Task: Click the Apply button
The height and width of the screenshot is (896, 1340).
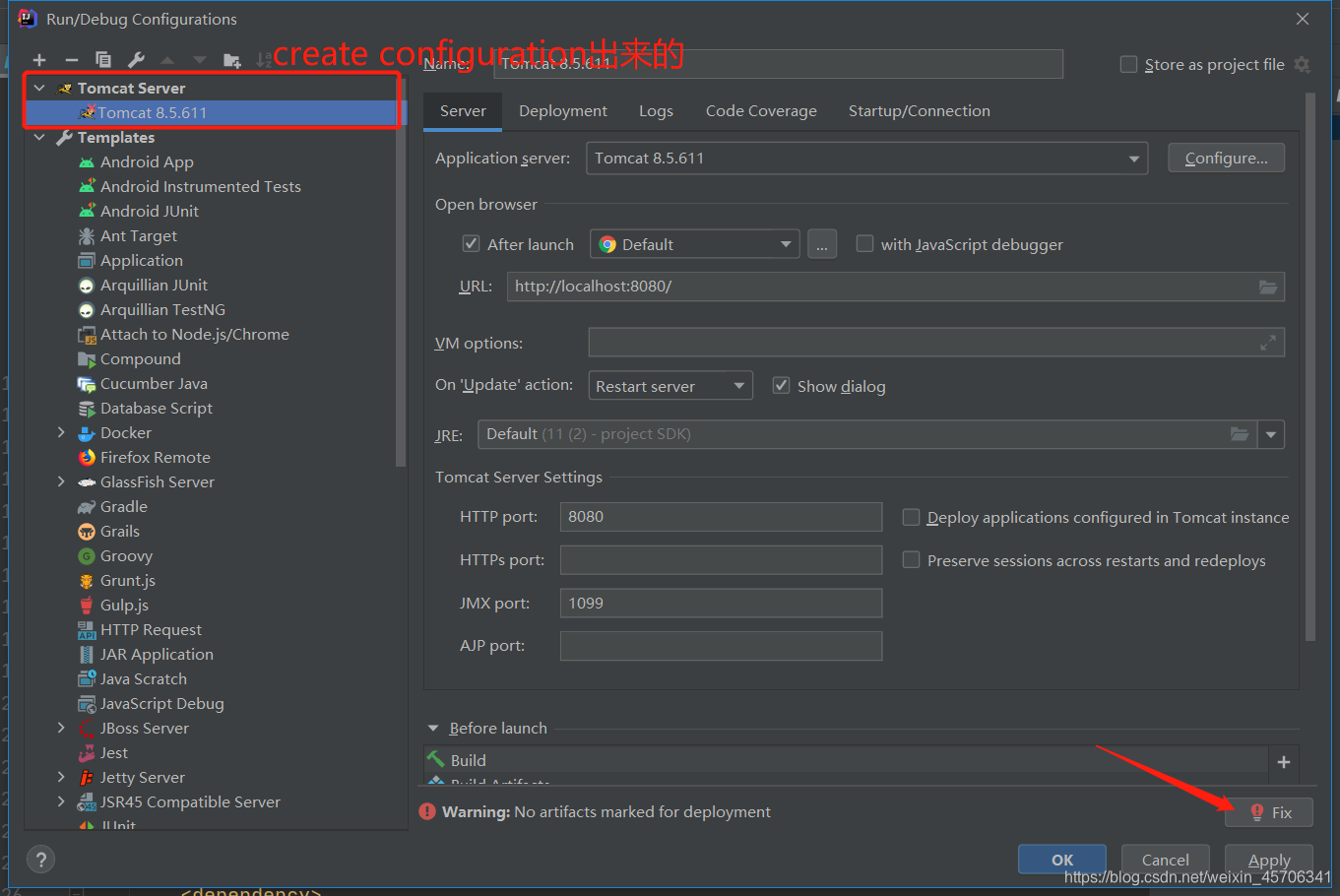Action: click(x=1269, y=860)
